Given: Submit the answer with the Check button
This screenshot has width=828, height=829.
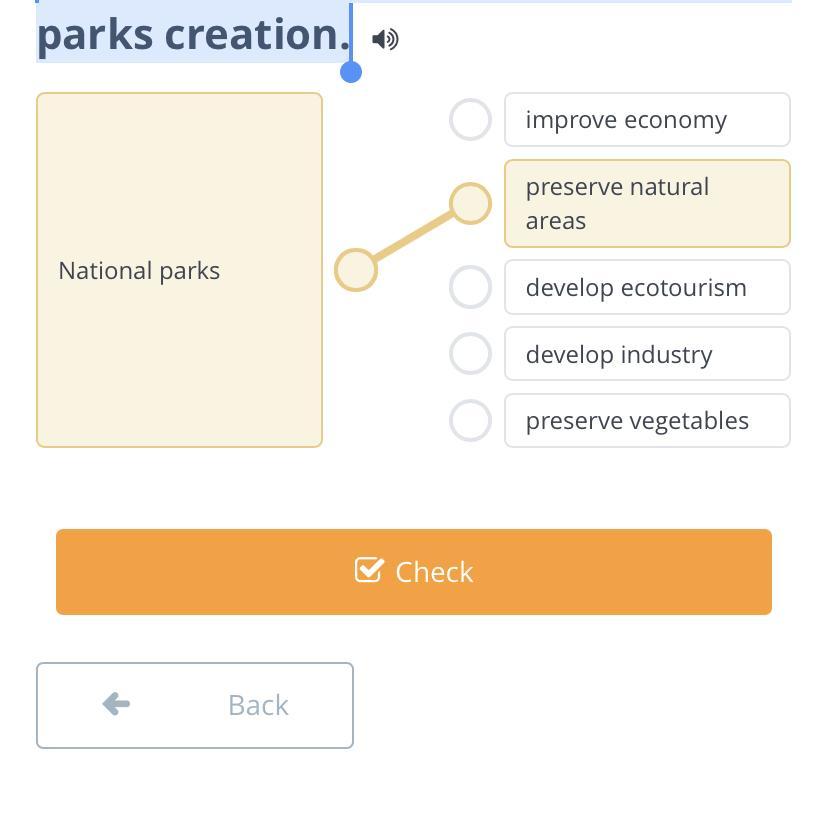Looking at the screenshot, I should pos(414,572).
